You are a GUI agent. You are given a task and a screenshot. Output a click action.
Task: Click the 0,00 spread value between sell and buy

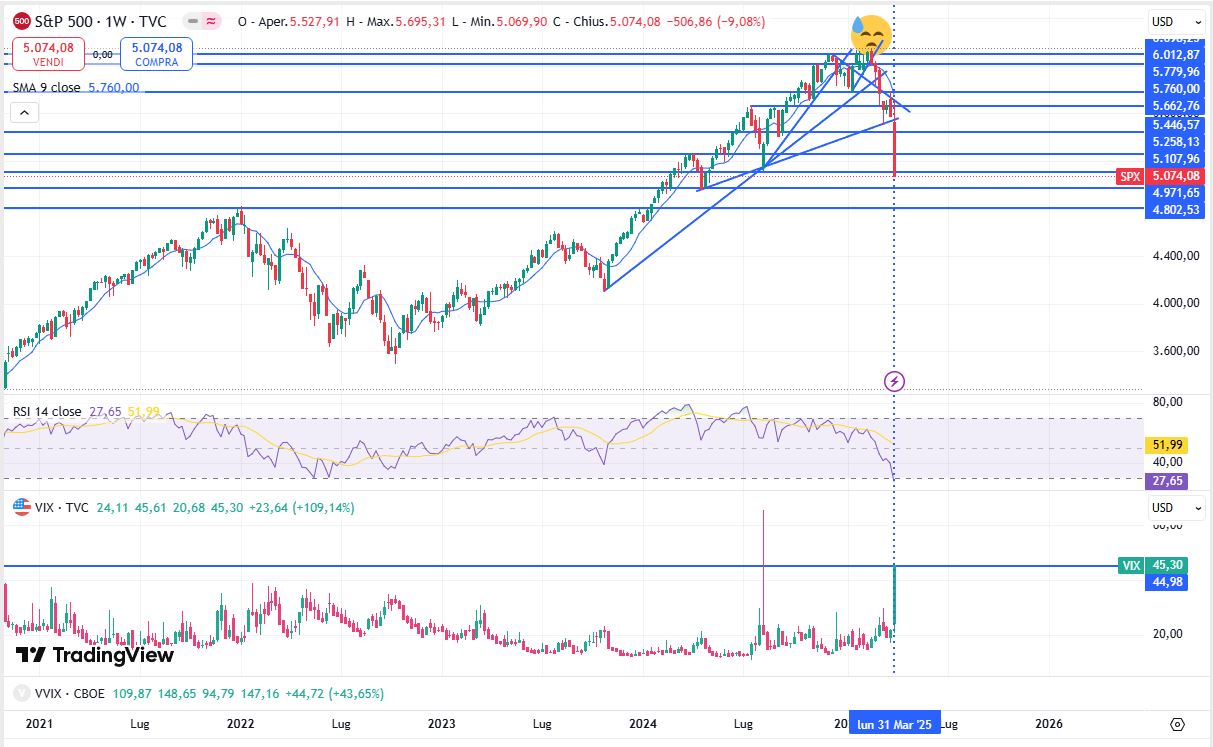point(103,56)
